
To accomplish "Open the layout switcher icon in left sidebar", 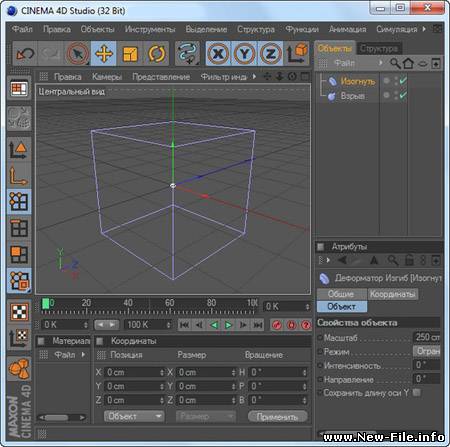I will (x=19, y=89).
